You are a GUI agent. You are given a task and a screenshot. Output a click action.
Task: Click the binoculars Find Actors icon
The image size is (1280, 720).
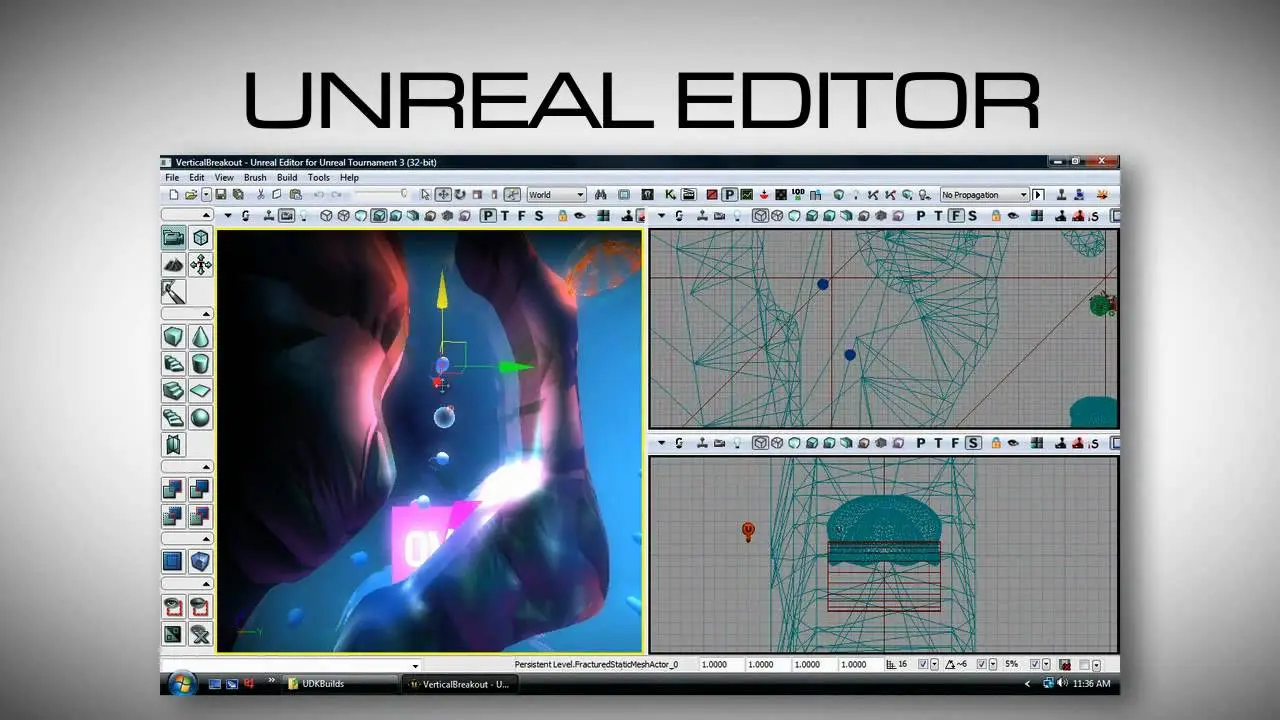(601, 195)
